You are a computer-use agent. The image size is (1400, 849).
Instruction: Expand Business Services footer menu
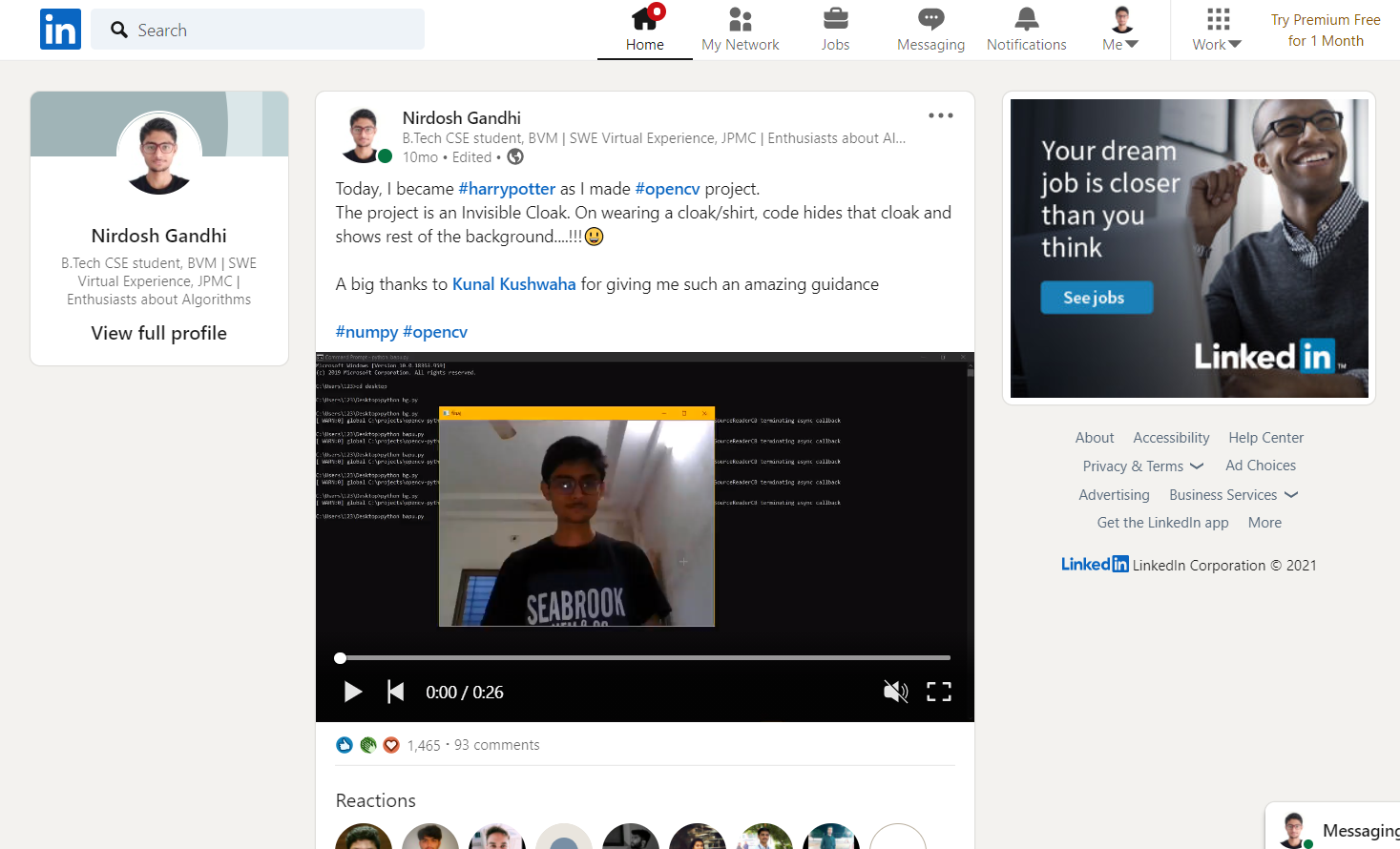pyautogui.click(x=1233, y=495)
